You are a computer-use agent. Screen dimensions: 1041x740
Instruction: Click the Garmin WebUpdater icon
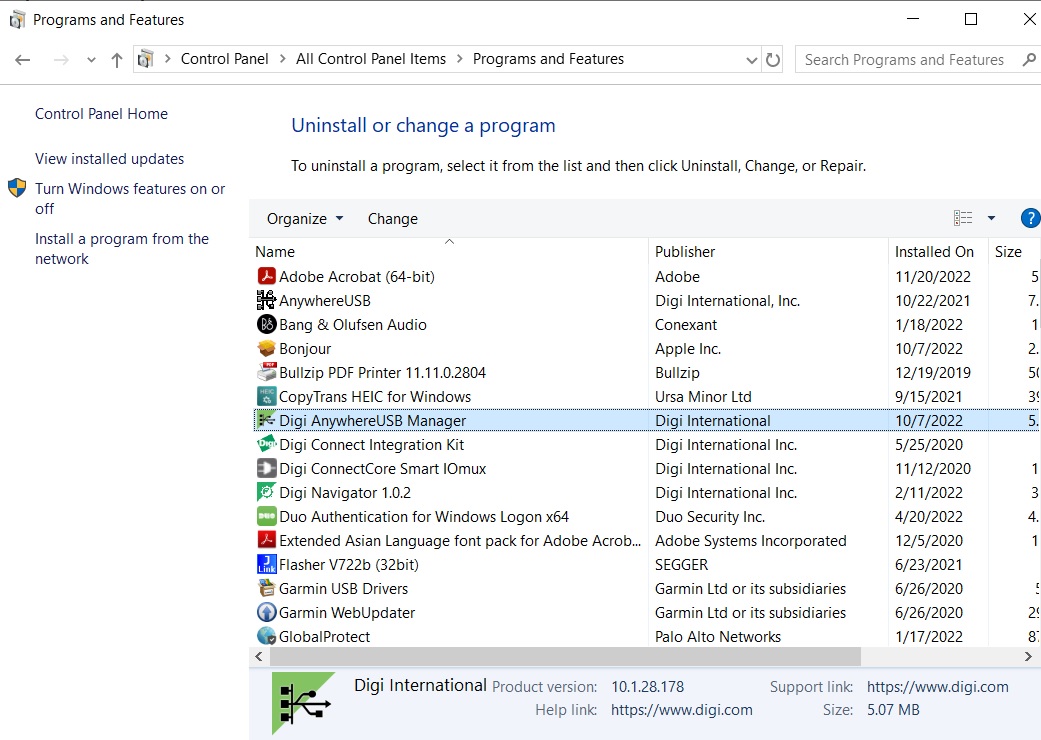click(266, 612)
